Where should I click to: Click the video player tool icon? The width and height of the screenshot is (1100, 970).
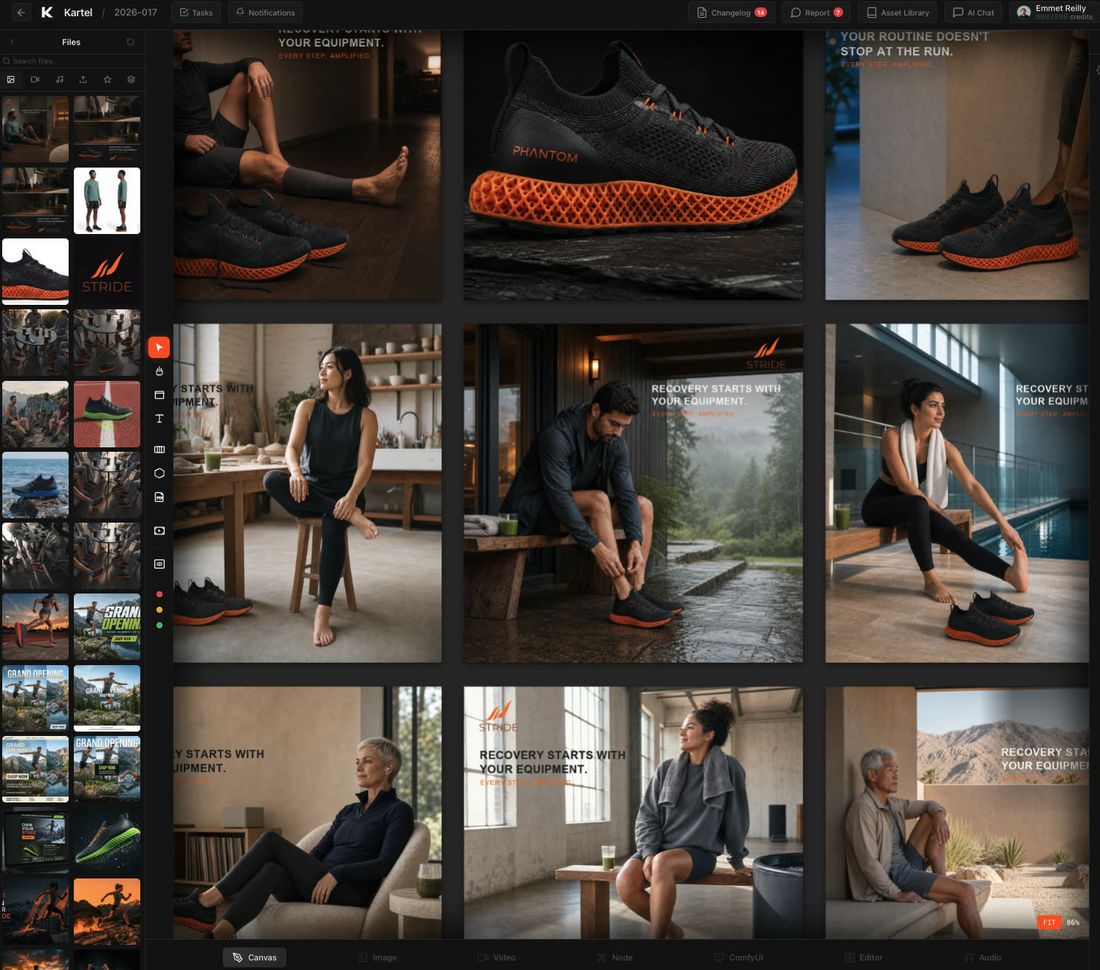click(x=159, y=531)
